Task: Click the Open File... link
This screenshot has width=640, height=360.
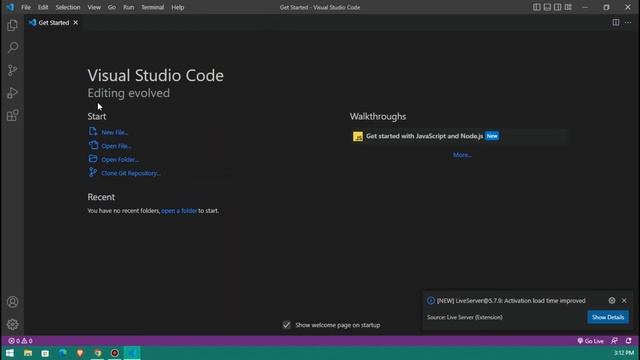Action: [116, 146]
